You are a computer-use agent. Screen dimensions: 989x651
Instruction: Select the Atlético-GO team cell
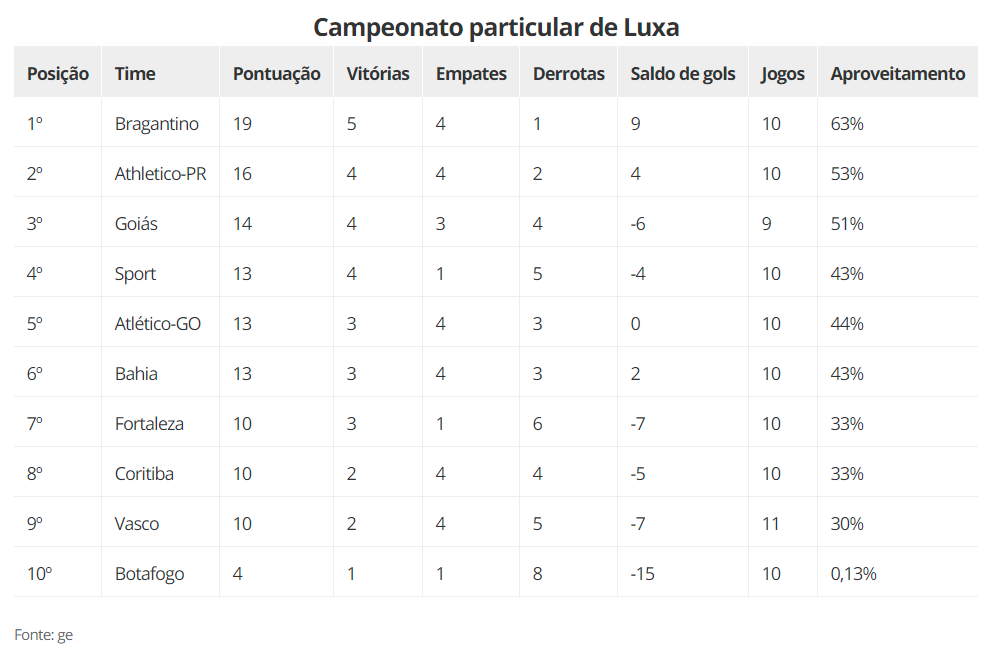[x=158, y=324]
